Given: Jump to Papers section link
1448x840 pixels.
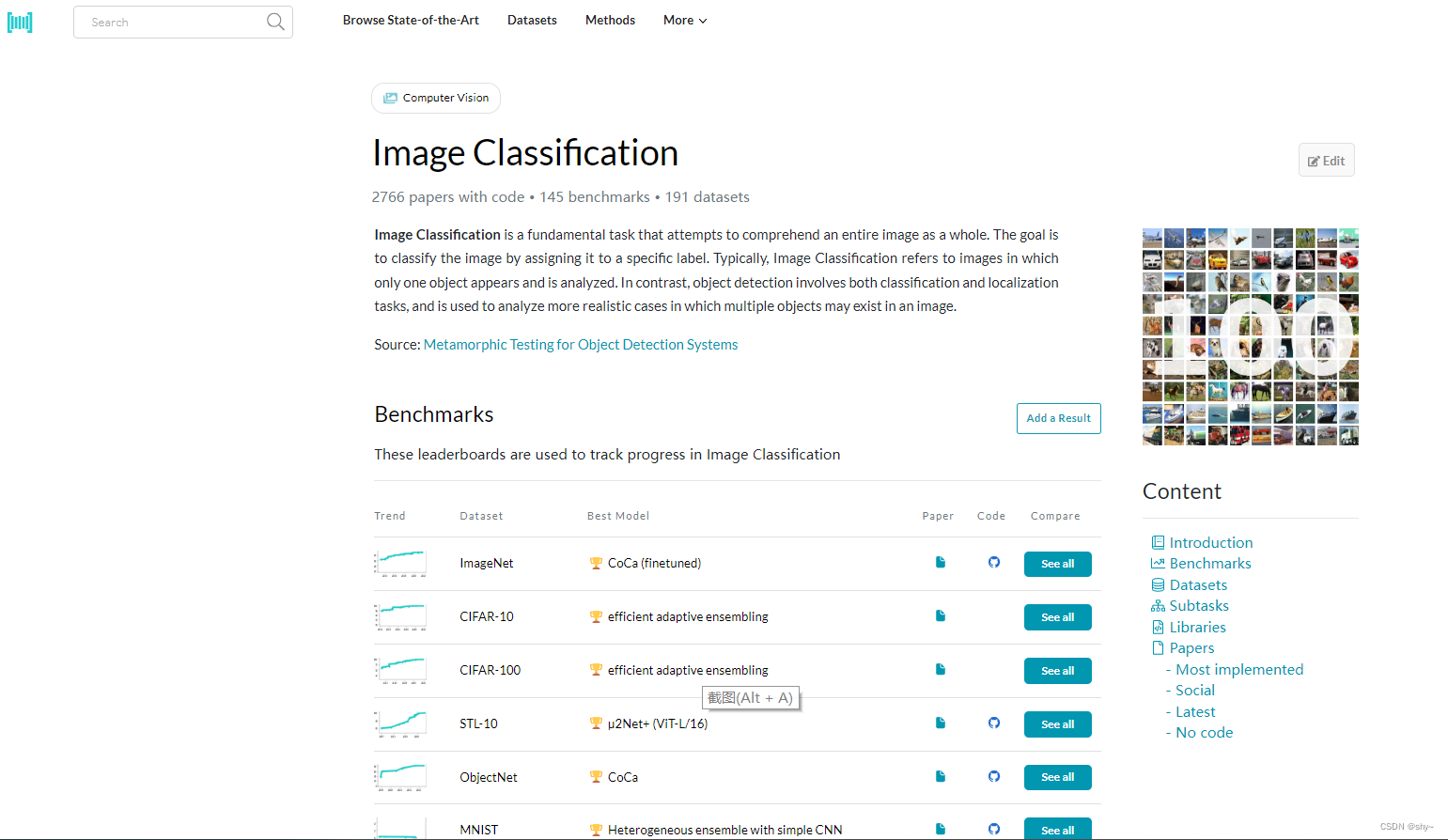Looking at the screenshot, I should (1191, 647).
